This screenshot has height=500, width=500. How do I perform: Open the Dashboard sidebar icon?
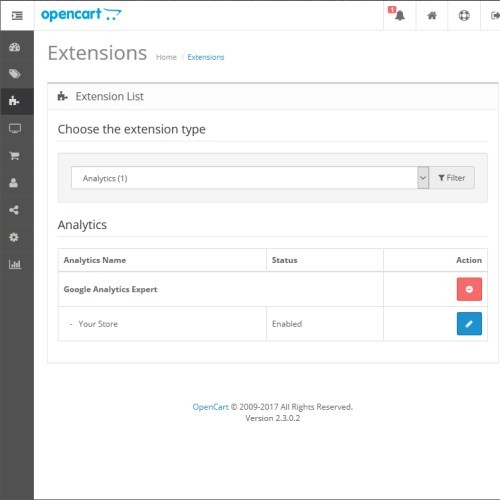click(x=14, y=47)
